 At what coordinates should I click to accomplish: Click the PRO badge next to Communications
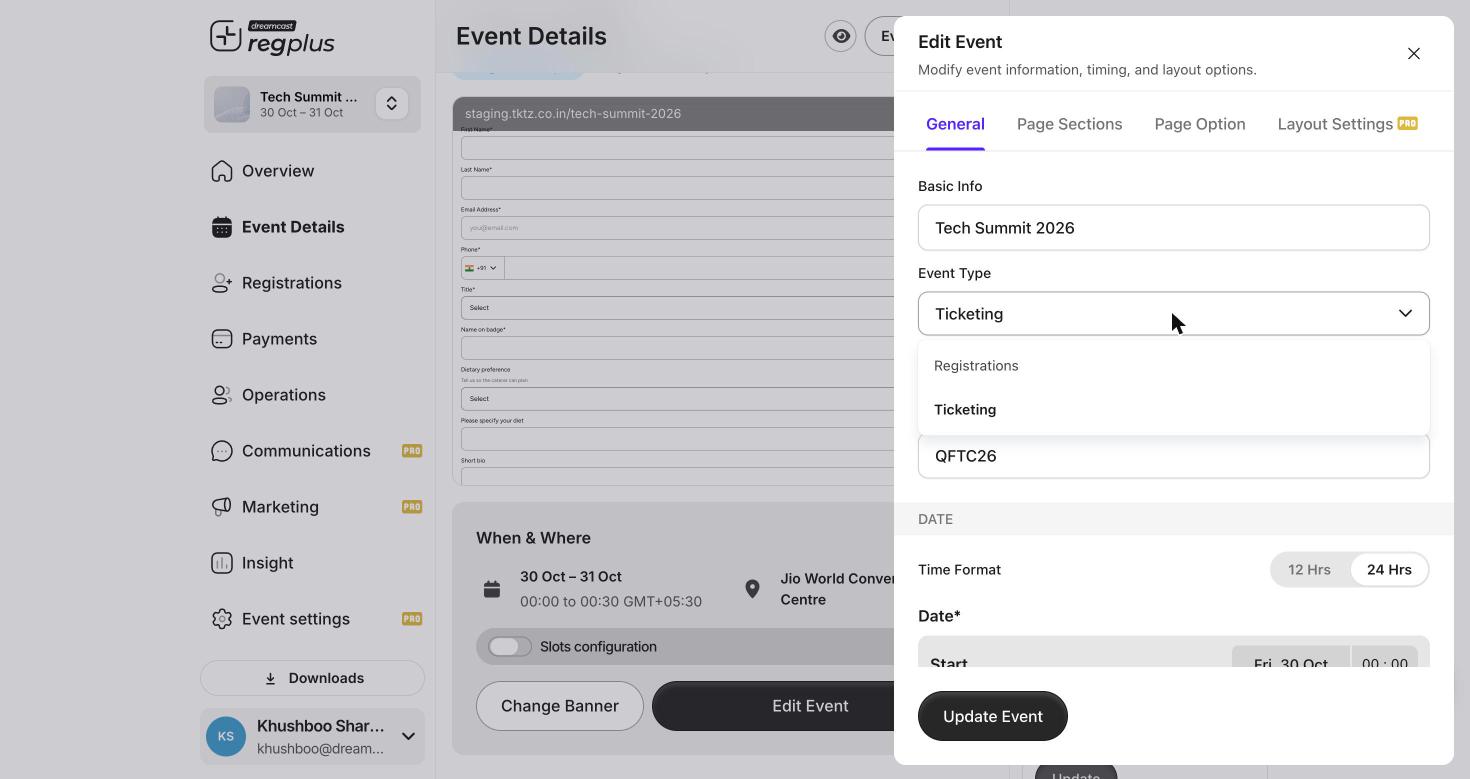click(412, 451)
